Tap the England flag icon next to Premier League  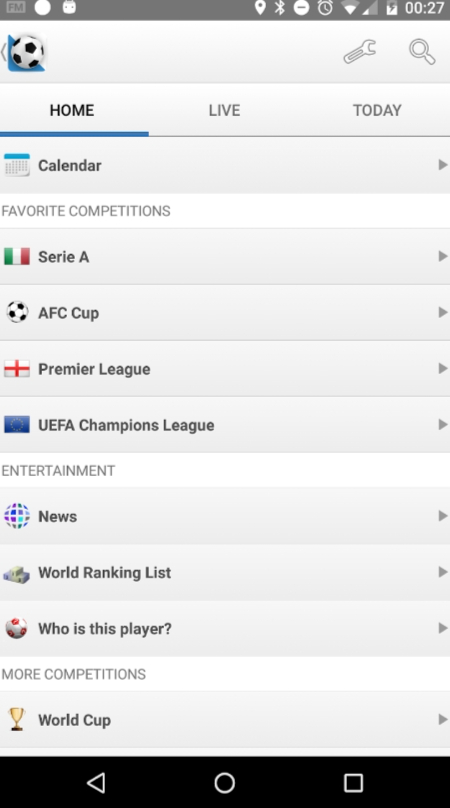[17, 369]
